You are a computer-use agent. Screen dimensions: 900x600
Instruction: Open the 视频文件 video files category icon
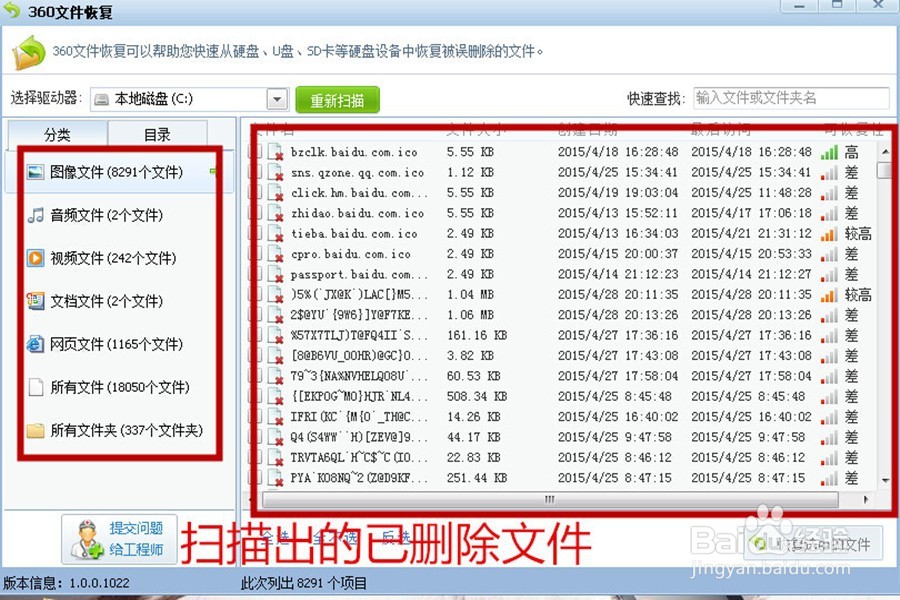[37, 258]
